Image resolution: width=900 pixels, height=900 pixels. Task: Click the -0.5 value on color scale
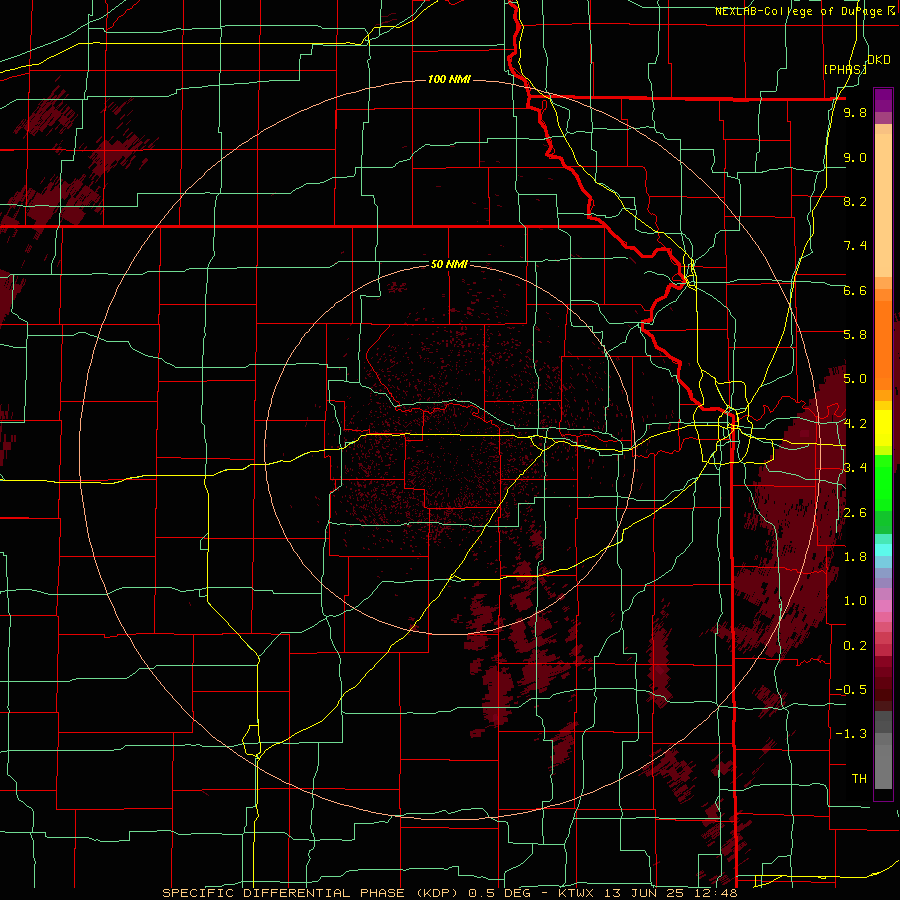tap(851, 689)
